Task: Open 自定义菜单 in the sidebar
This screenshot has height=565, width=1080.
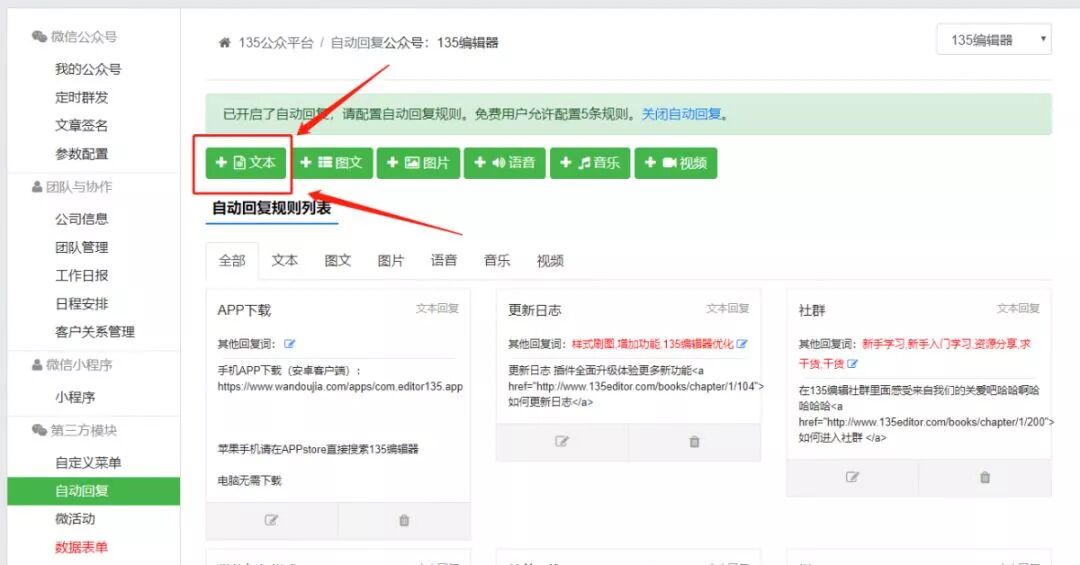Action: 88,463
